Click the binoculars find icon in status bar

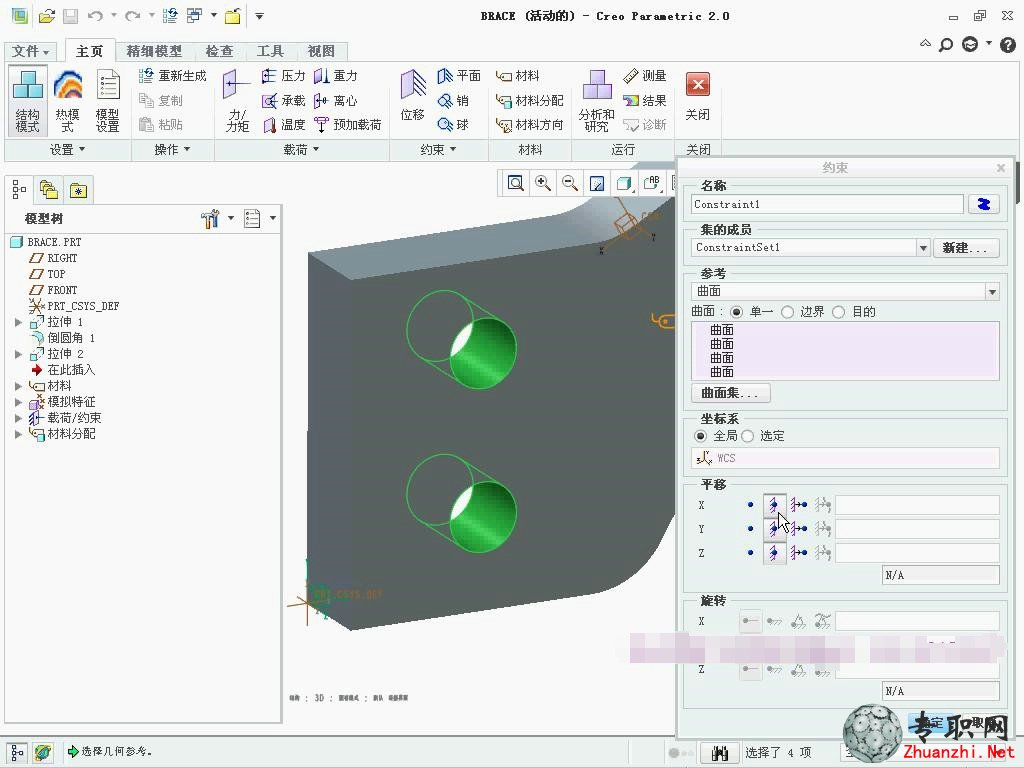pyautogui.click(x=720, y=753)
